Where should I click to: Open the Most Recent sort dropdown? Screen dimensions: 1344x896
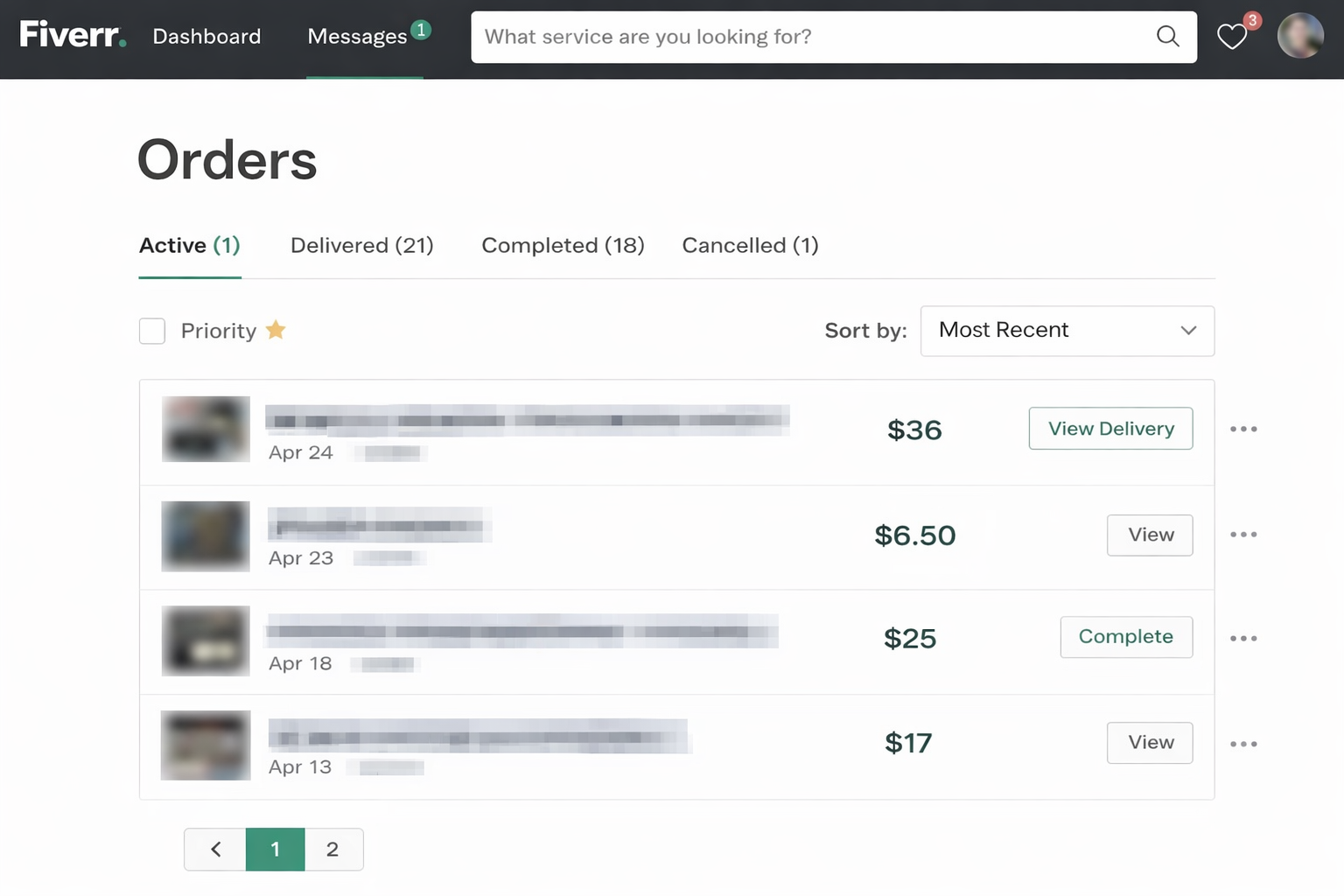click(x=1067, y=331)
